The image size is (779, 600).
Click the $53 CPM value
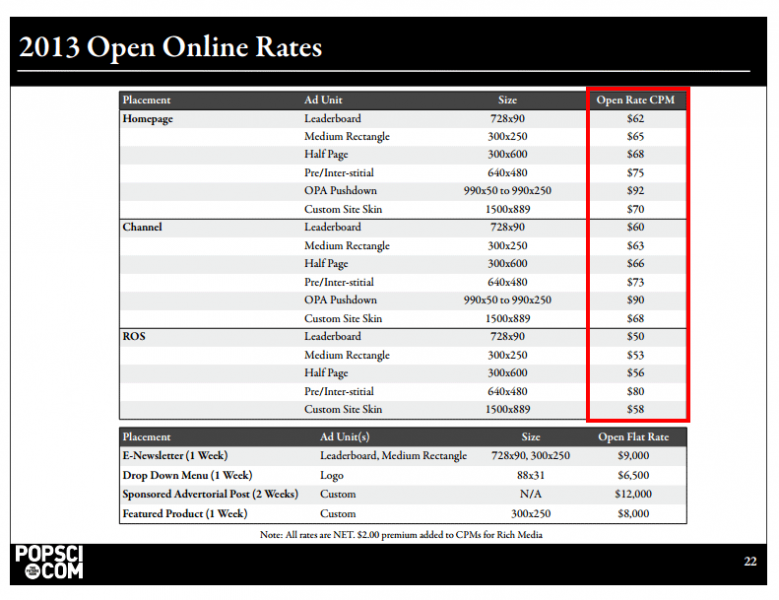[x=635, y=355]
